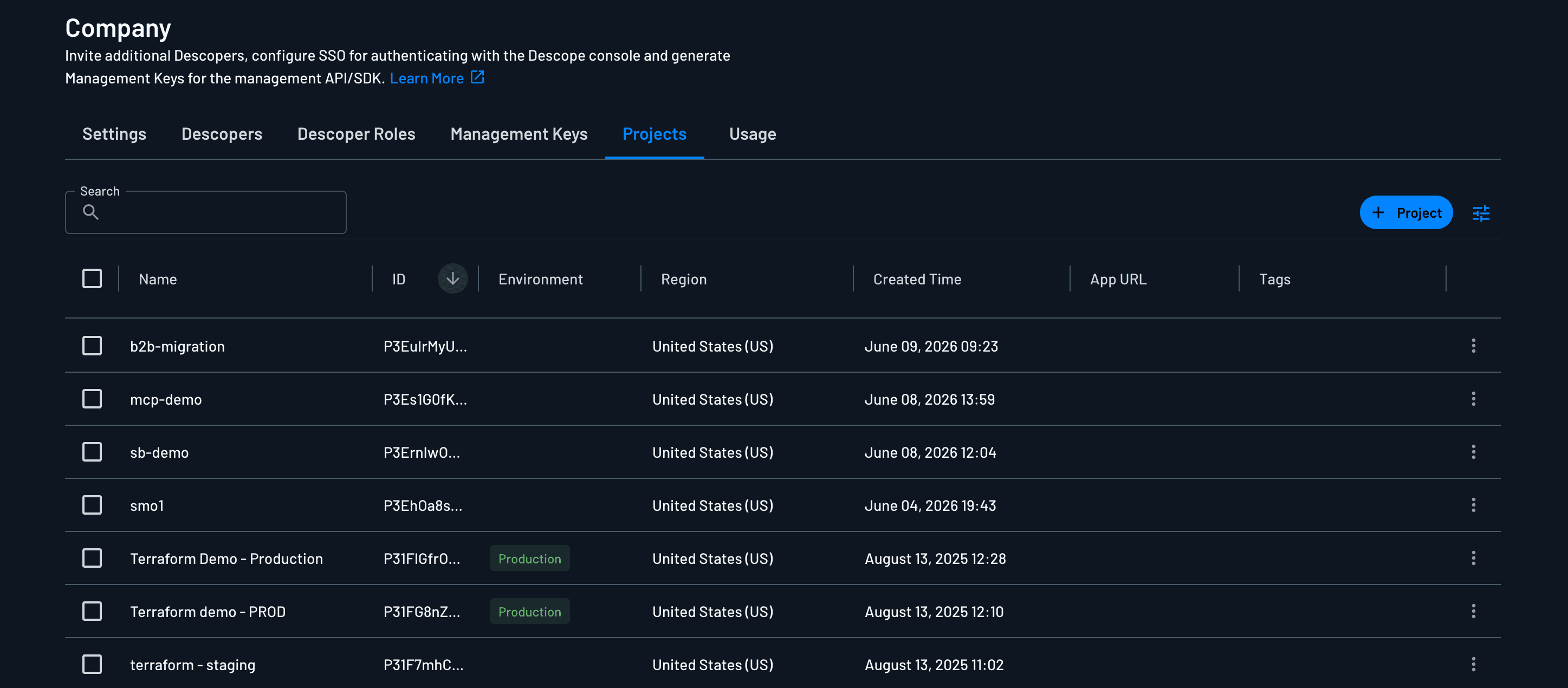Click the Terraform Demo - Production name
Viewport: 1568px width, 688px height.
click(x=226, y=559)
